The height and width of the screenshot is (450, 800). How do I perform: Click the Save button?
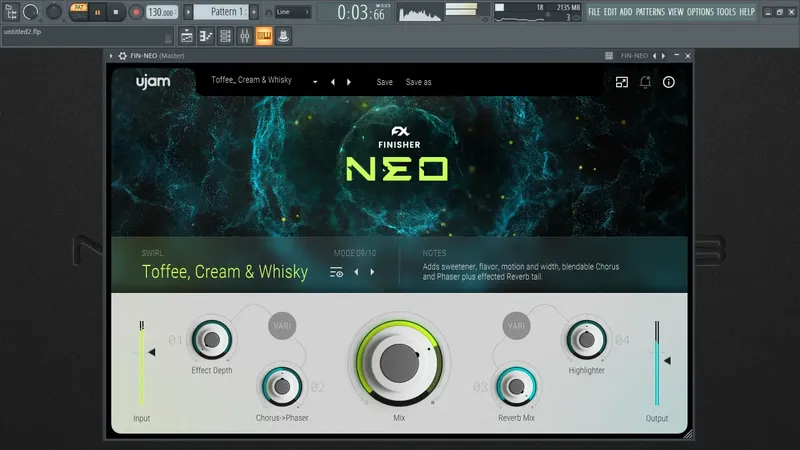tap(384, 82)
